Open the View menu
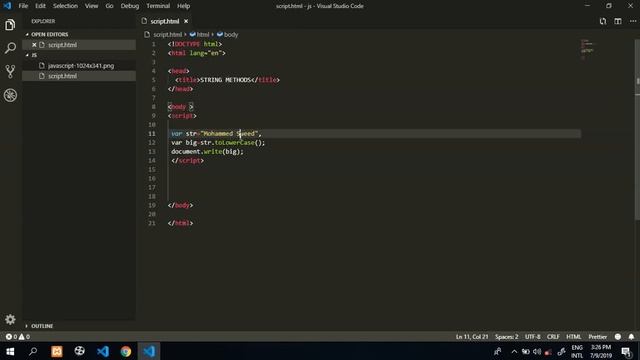 (x=91, y=6)
